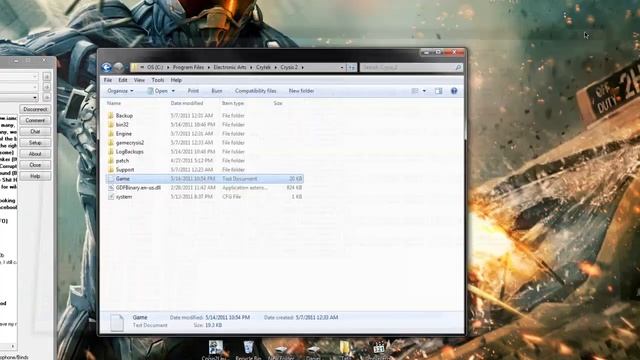Expand the chevron after Crysis 2
Screen dimensions: 640x360
(302, 67)
